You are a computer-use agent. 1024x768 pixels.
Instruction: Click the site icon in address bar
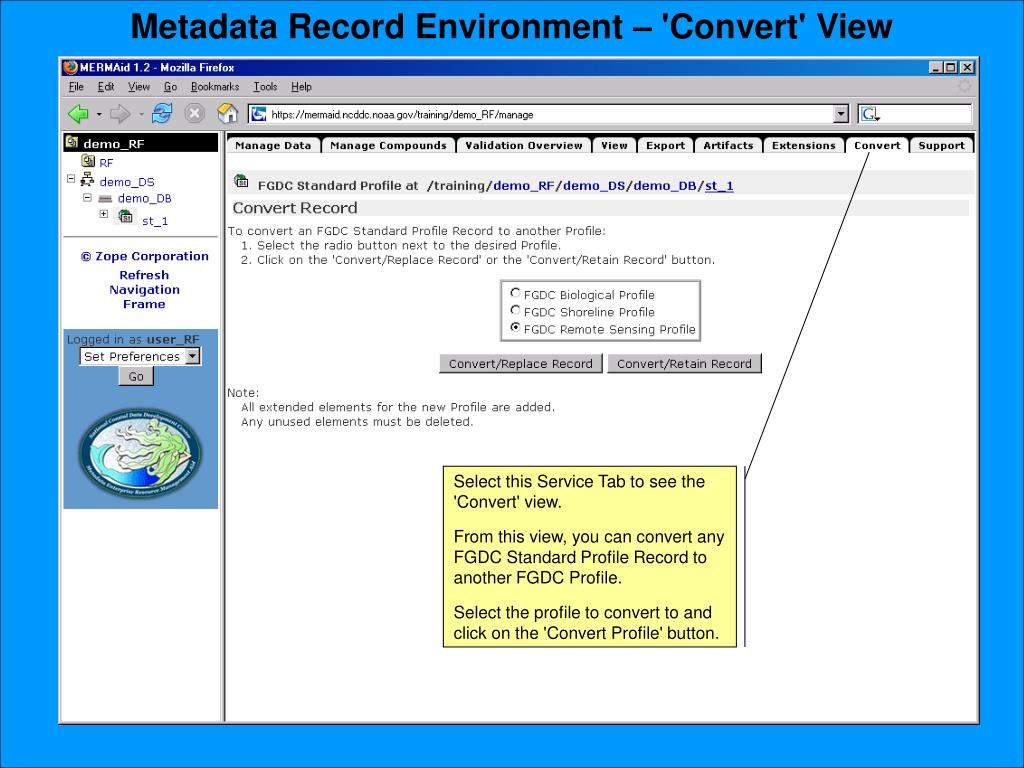[259, 114]
